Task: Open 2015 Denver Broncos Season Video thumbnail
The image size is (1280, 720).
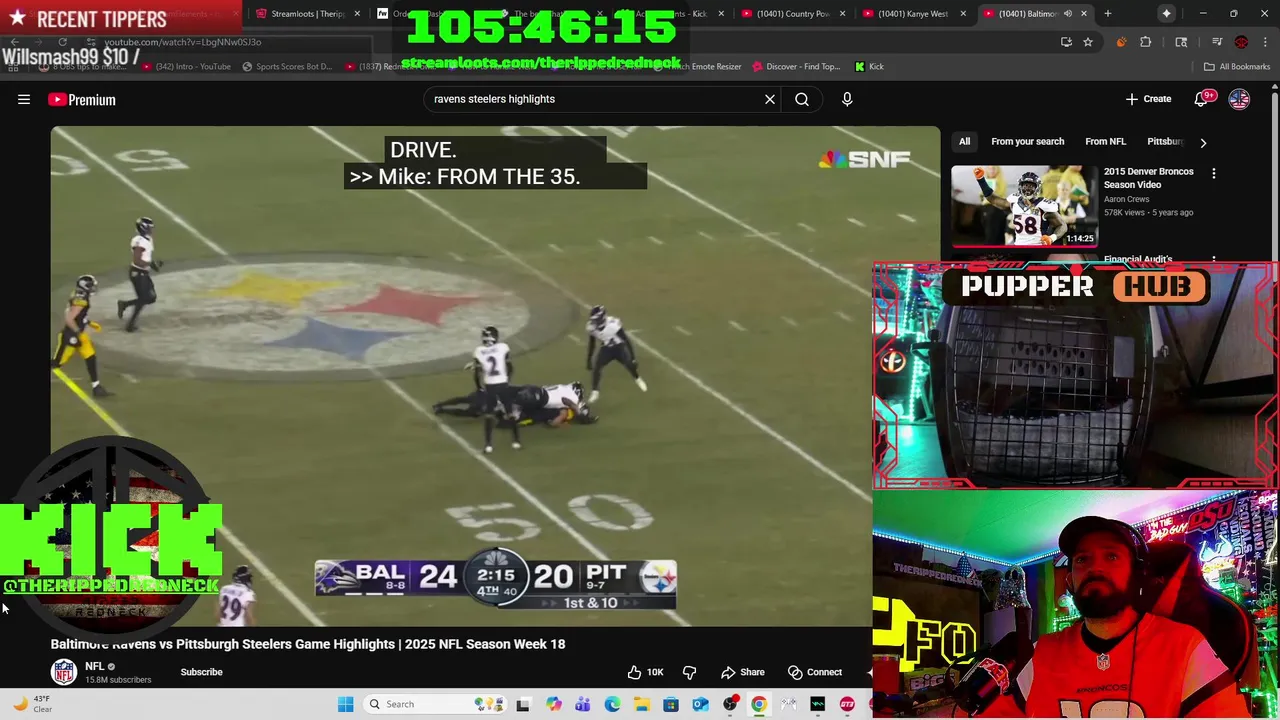Action: [1024, 206]
